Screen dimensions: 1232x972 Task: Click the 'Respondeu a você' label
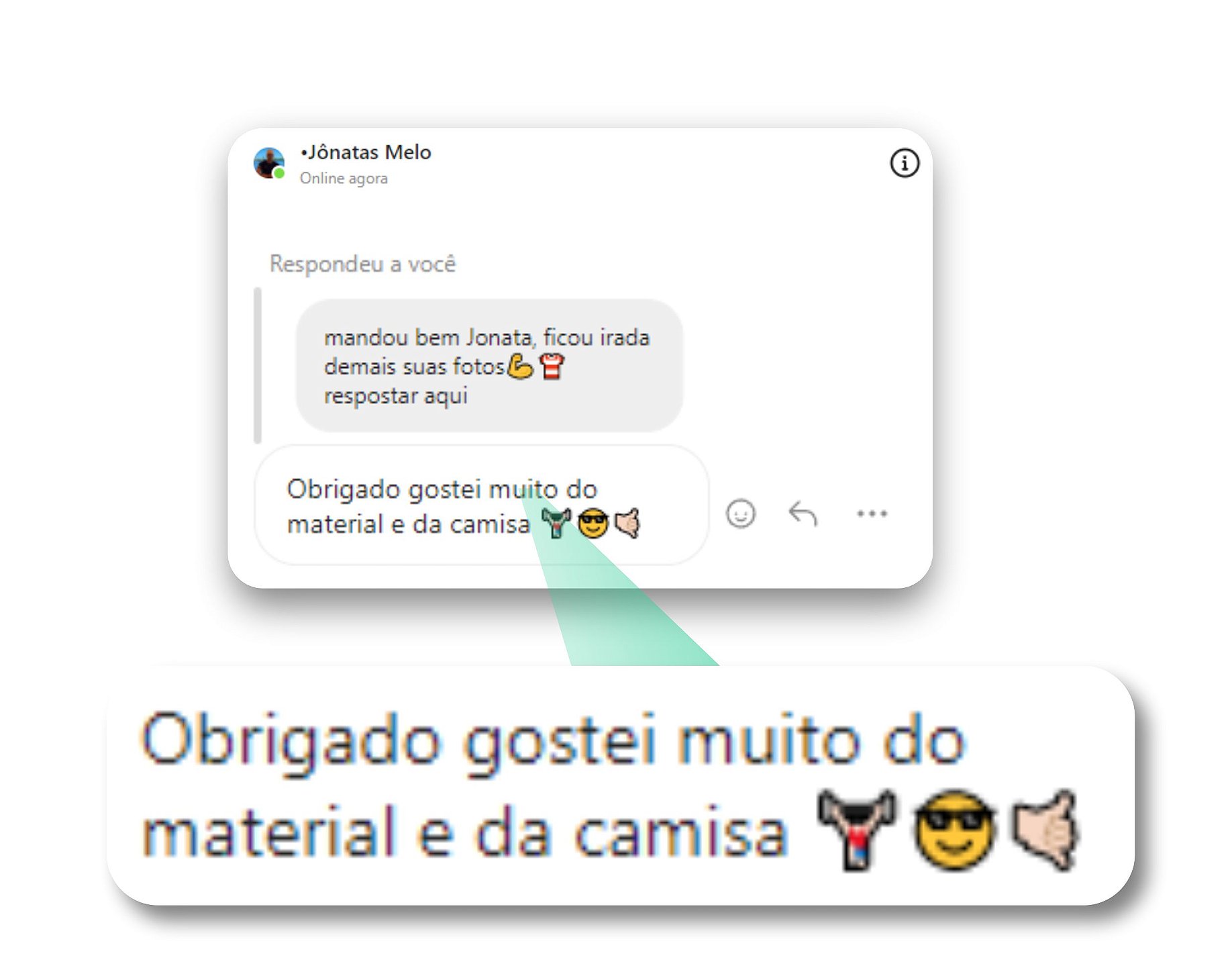[362, 264]
